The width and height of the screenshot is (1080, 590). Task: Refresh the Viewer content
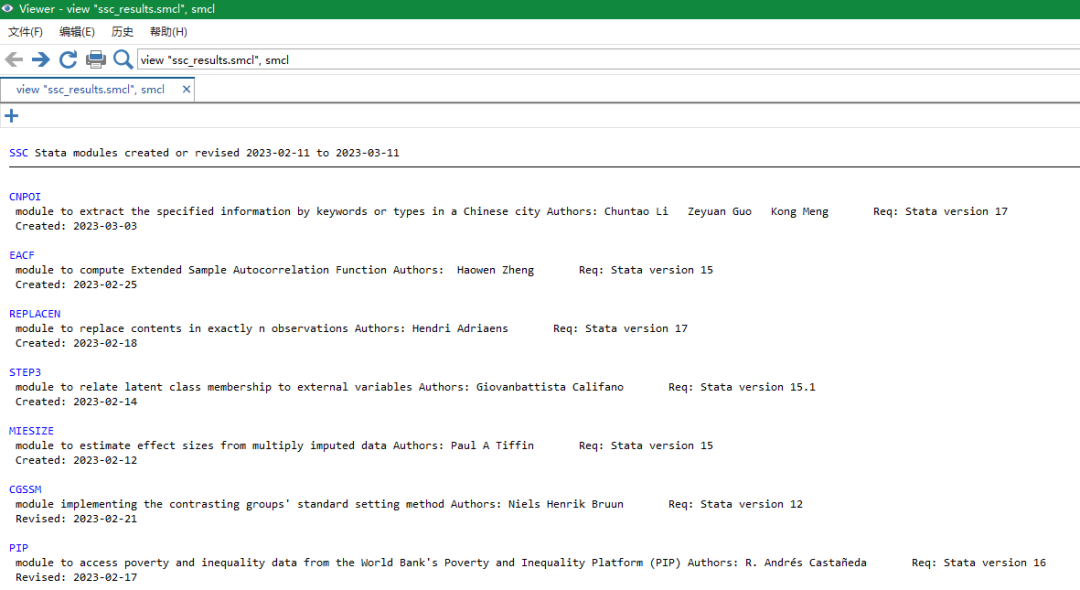coord(68,60)
